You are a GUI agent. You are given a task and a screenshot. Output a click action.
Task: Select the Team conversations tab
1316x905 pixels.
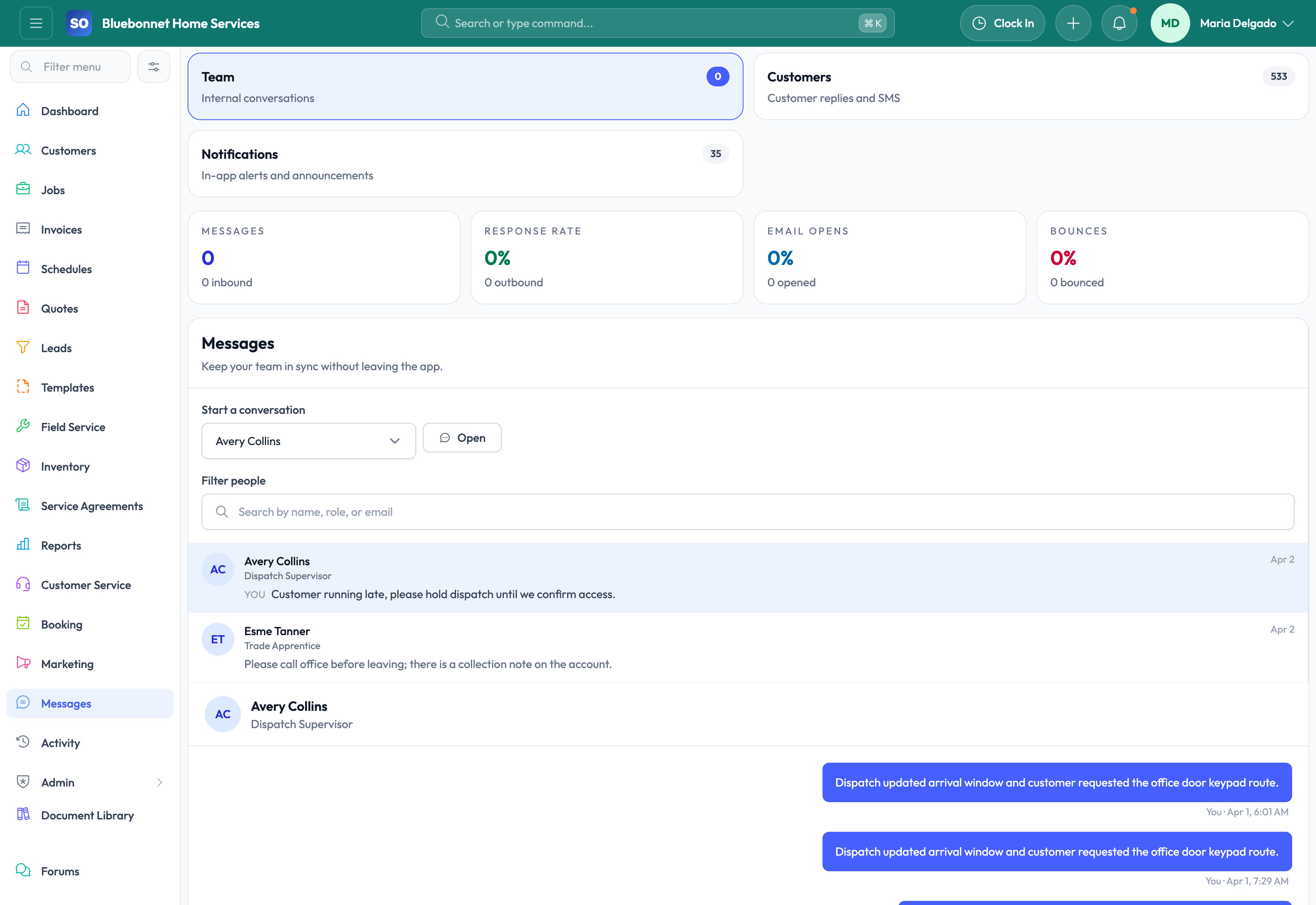[x=465, y=86]
